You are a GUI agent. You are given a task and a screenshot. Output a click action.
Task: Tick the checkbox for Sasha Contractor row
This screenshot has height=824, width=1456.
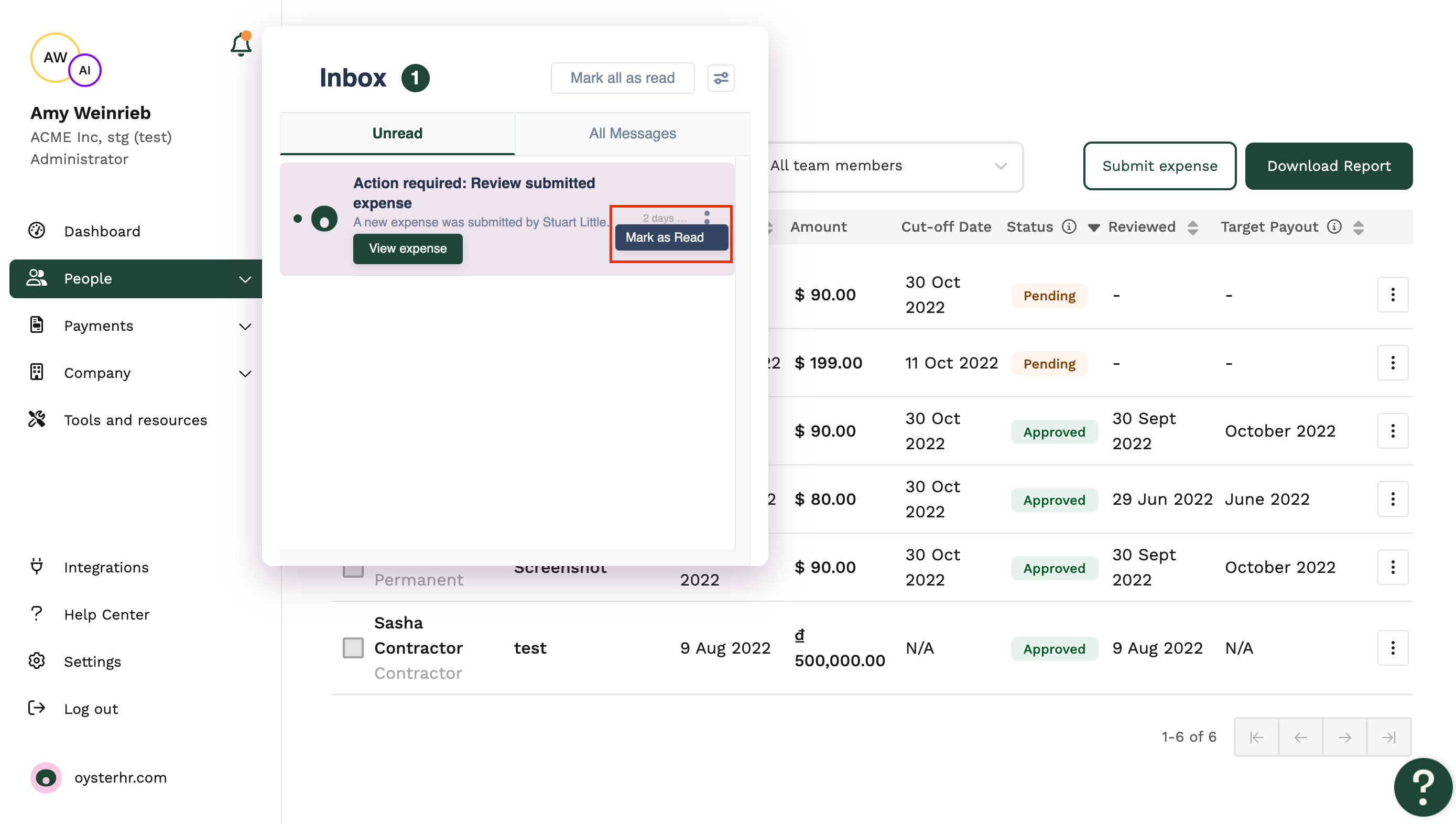tap(353, 648)
